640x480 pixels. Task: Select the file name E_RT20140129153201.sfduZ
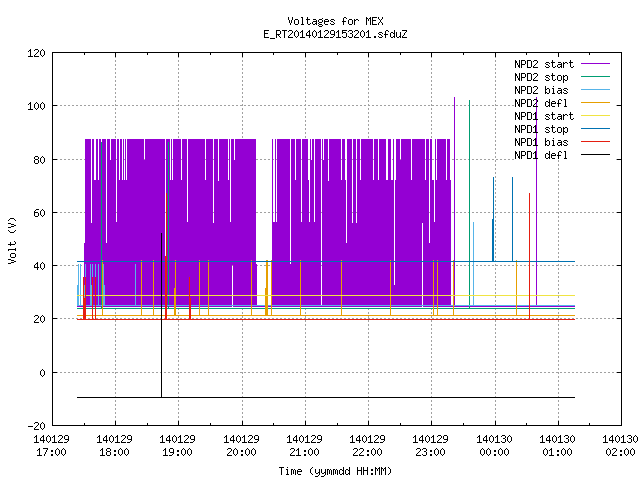(x=335, y=34)
